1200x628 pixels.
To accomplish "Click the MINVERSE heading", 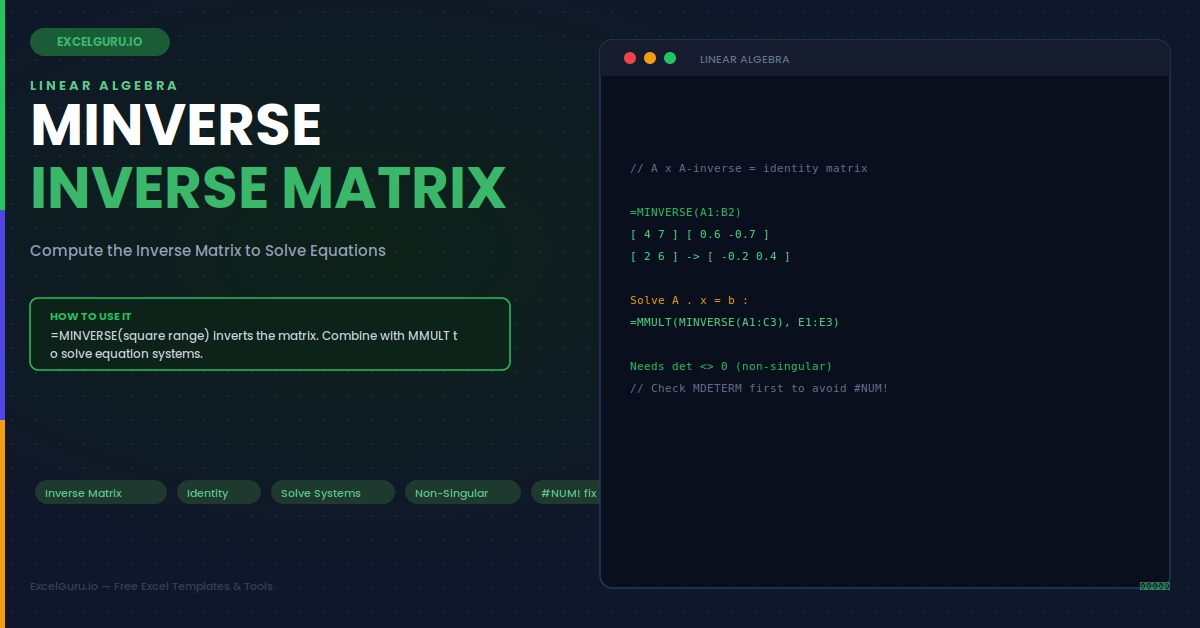I will point(176,124).
